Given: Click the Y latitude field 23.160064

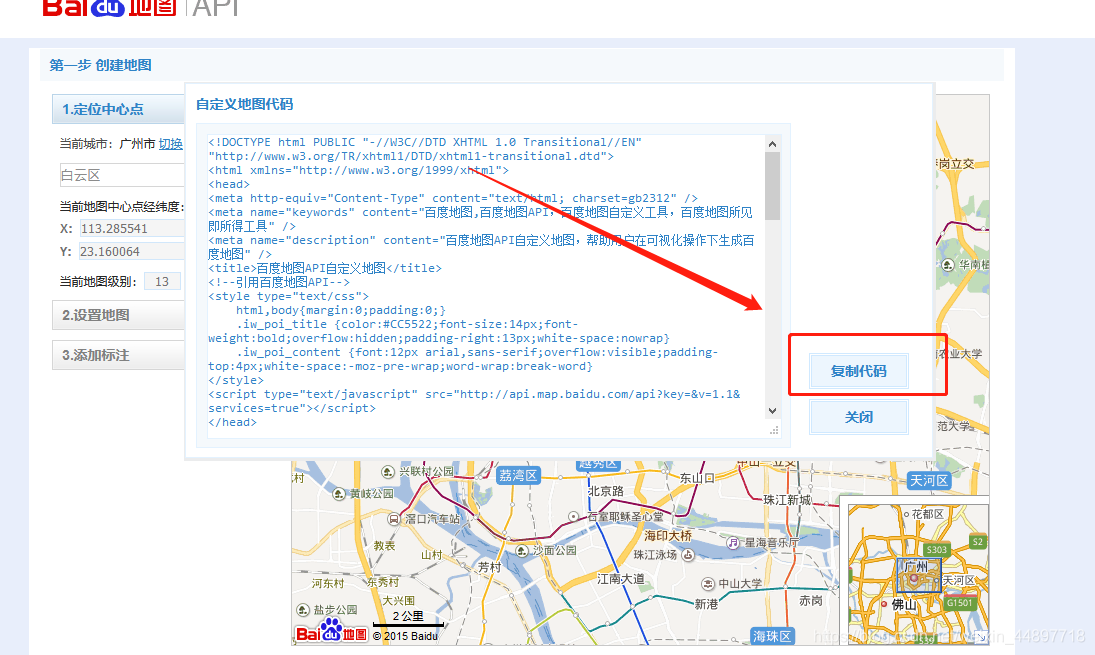Looking at the screenshot, I should (132, 251).
